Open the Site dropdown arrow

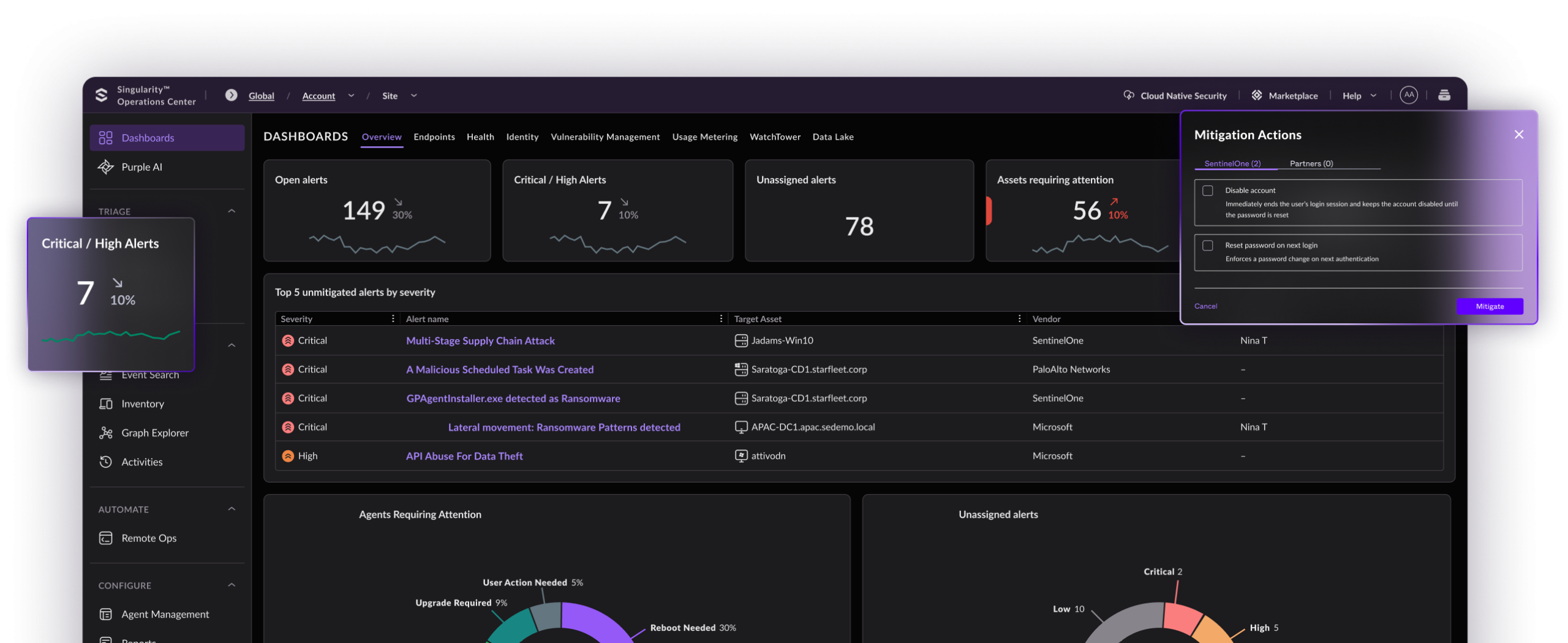pyautogui.click(x=414, y=96)
